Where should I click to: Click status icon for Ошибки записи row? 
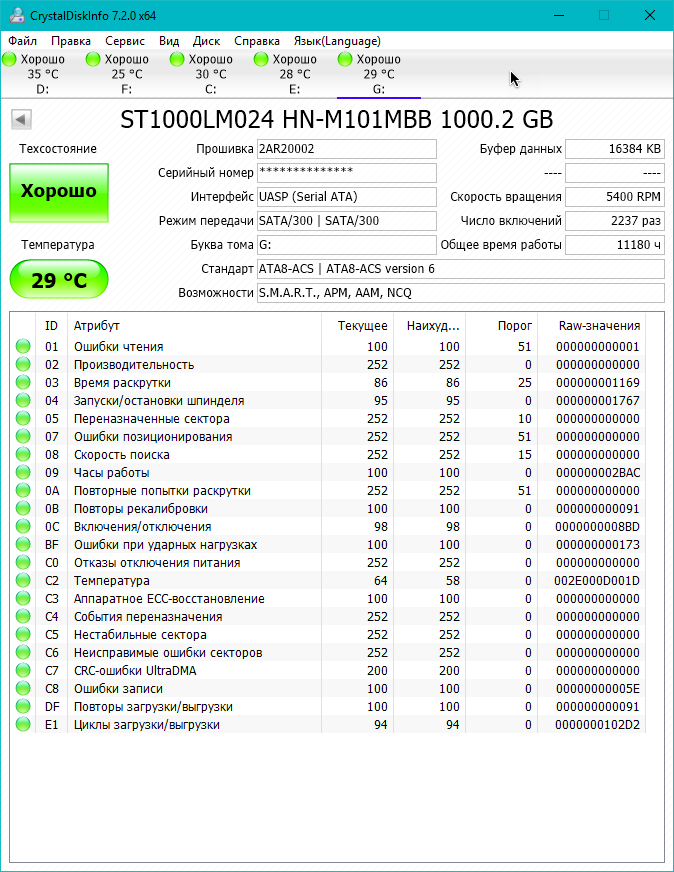23,688
